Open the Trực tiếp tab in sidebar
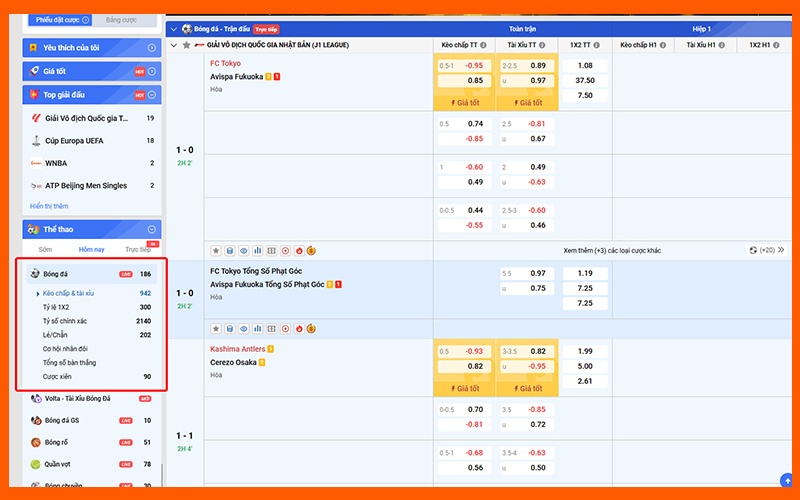The height and width of the screenshot is (500, 800). (137, 250)
